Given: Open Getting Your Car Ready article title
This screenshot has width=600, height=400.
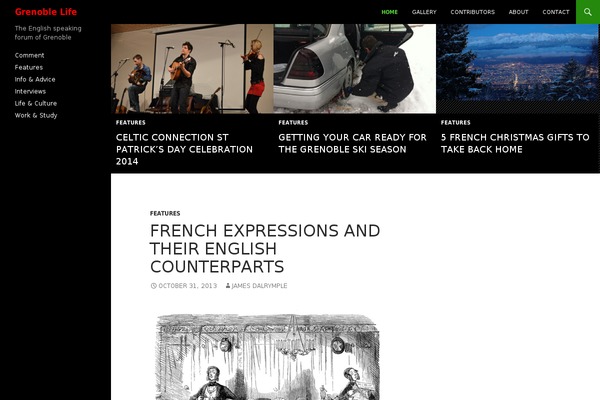Looking at the screenshot, I should (352, 143).
